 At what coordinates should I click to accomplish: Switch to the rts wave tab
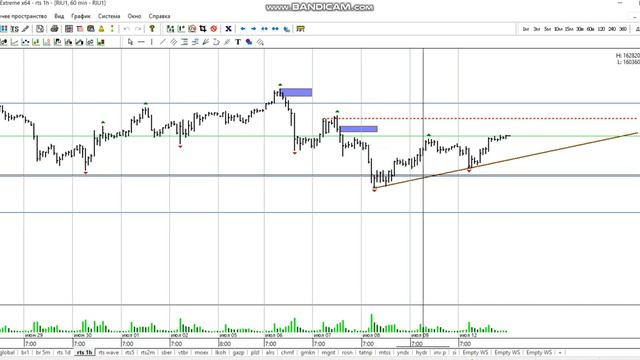click(109, 352)
